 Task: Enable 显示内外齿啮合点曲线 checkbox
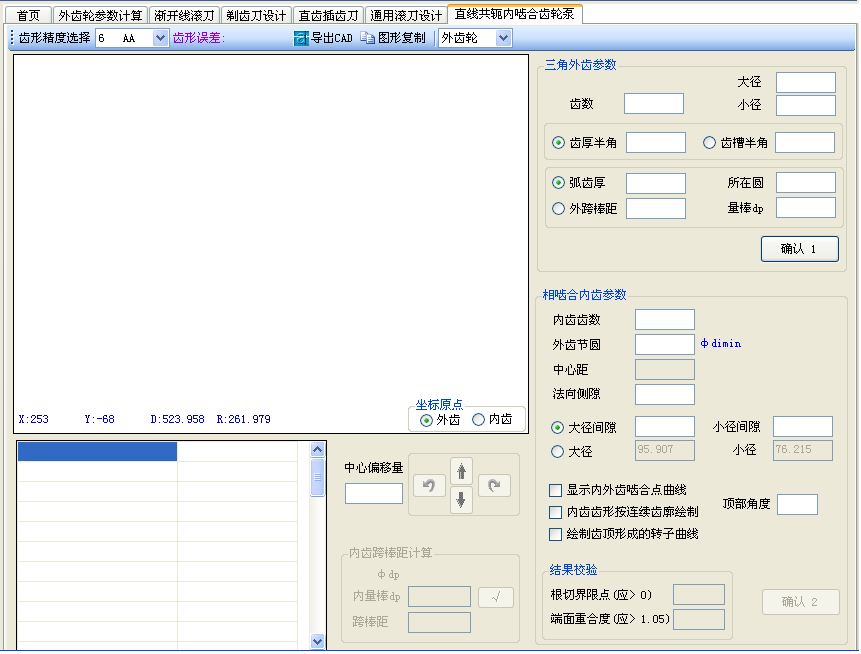click(x=556, y=490)
